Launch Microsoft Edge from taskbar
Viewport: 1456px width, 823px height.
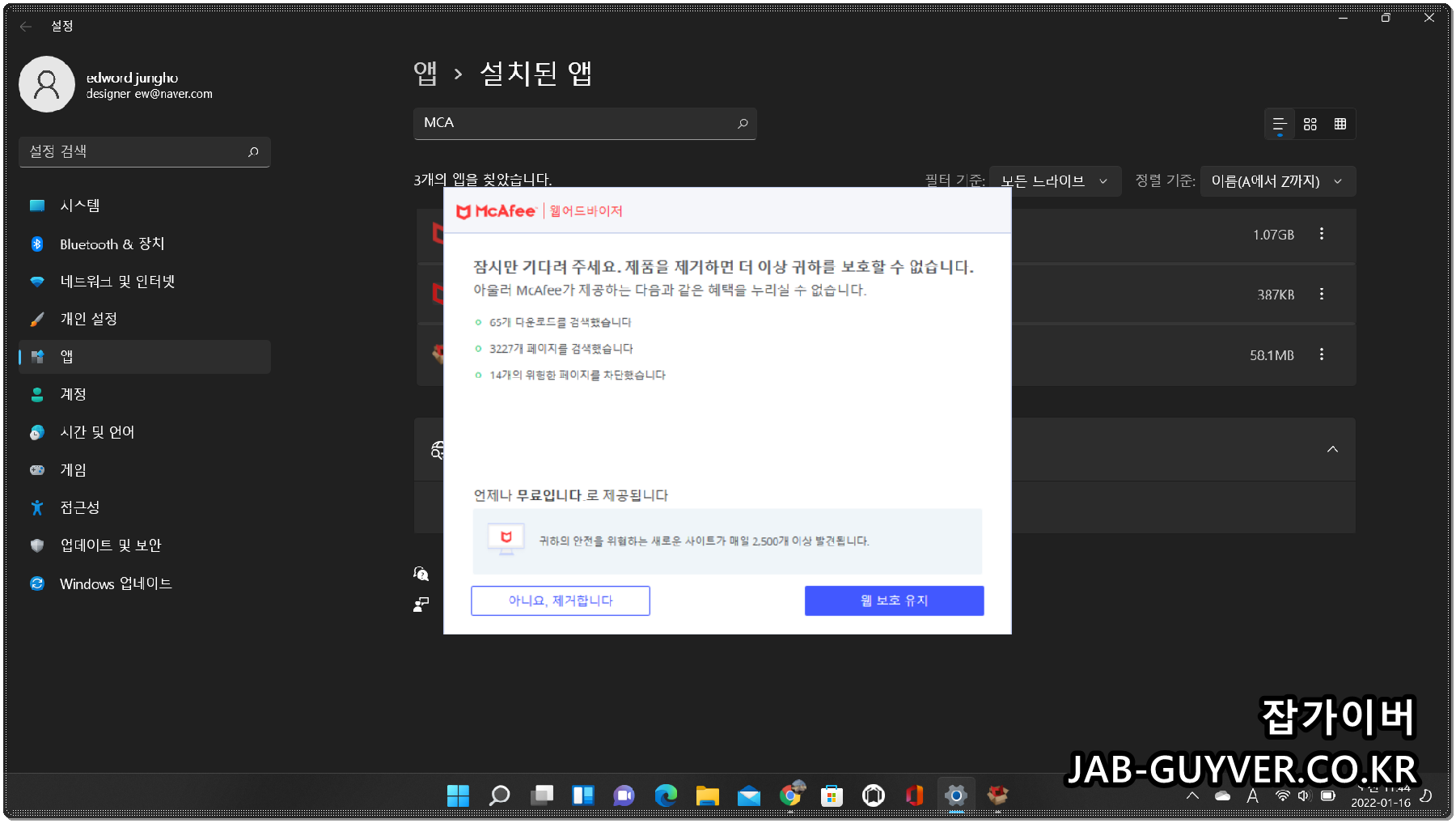666,795
